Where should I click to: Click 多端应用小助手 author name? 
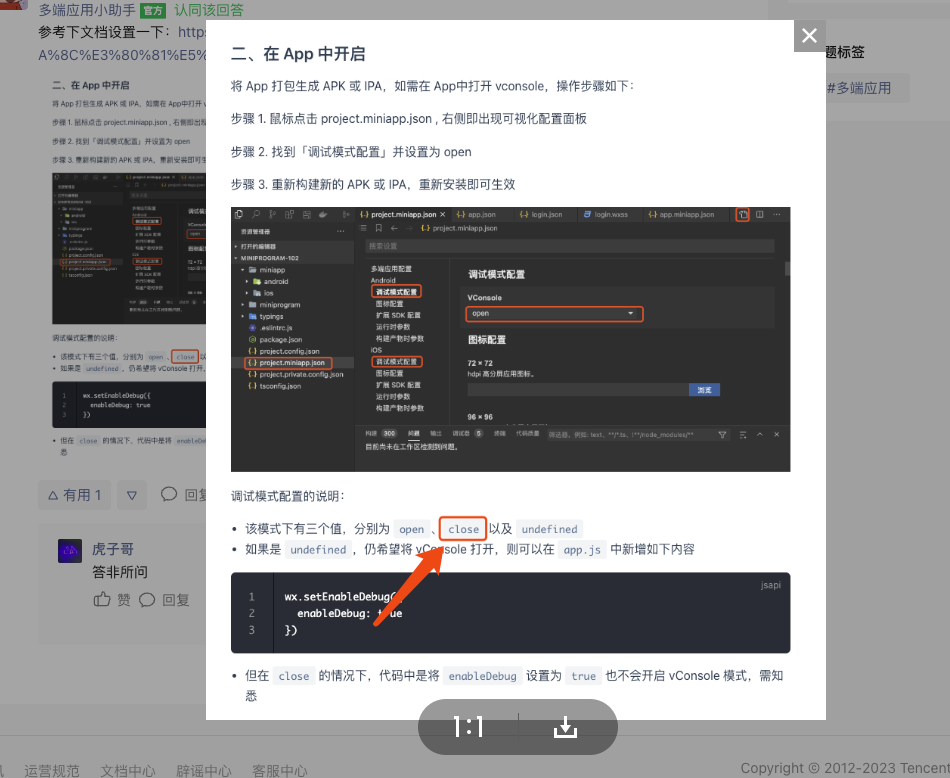click(87, 10)
